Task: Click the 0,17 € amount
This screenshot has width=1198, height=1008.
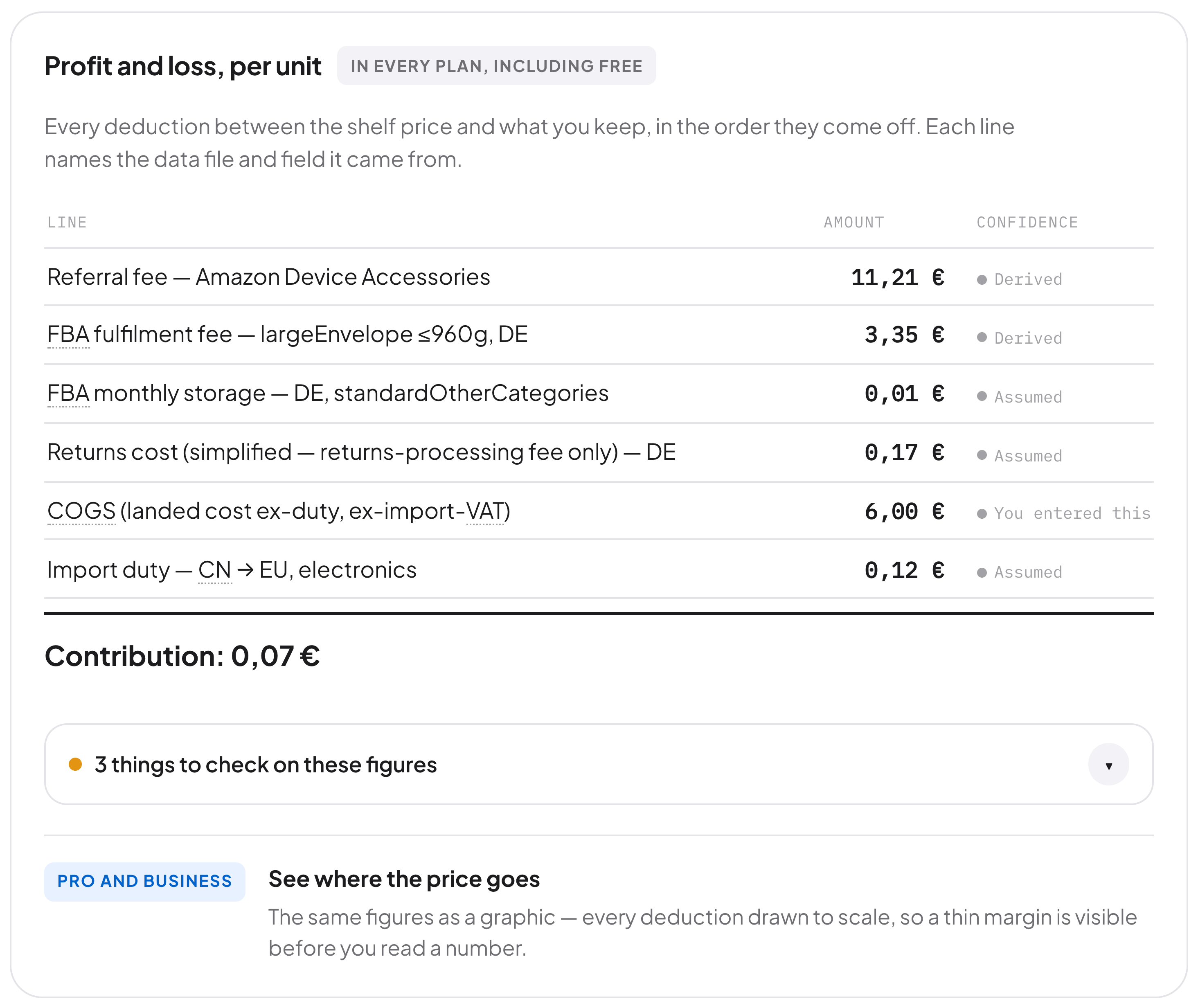Action: pos(904,453)
